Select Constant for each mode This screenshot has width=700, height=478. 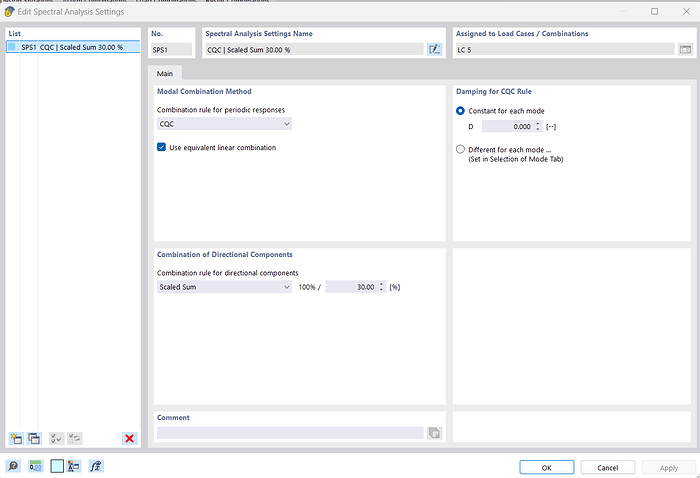[460, 110]
